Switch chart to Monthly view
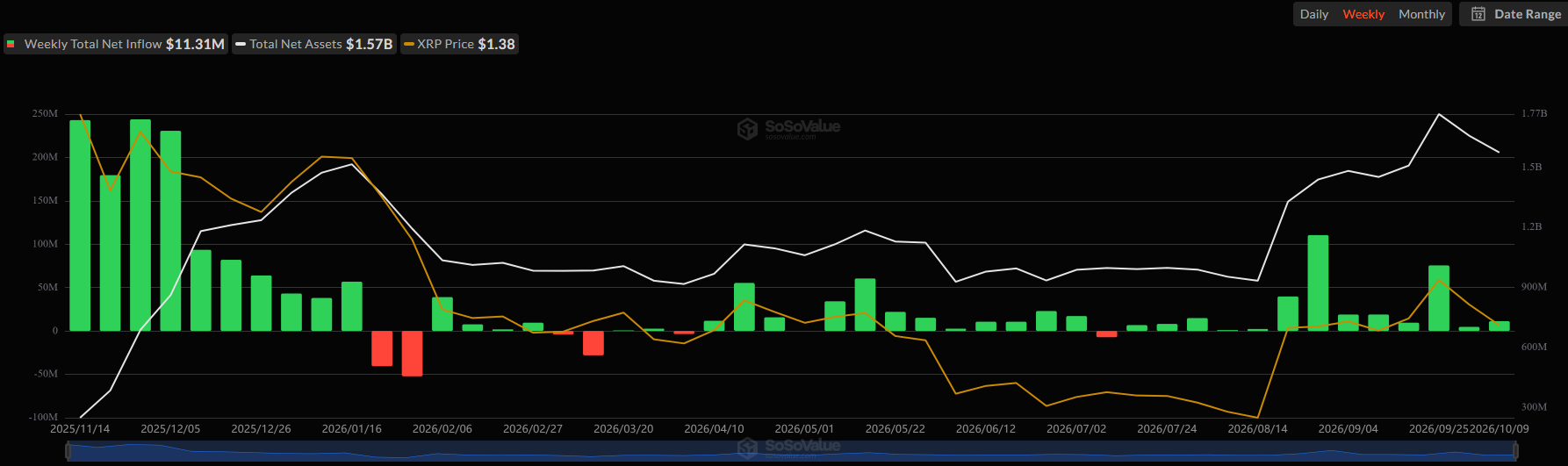 pyautogui.click(x=1421, y=14)
